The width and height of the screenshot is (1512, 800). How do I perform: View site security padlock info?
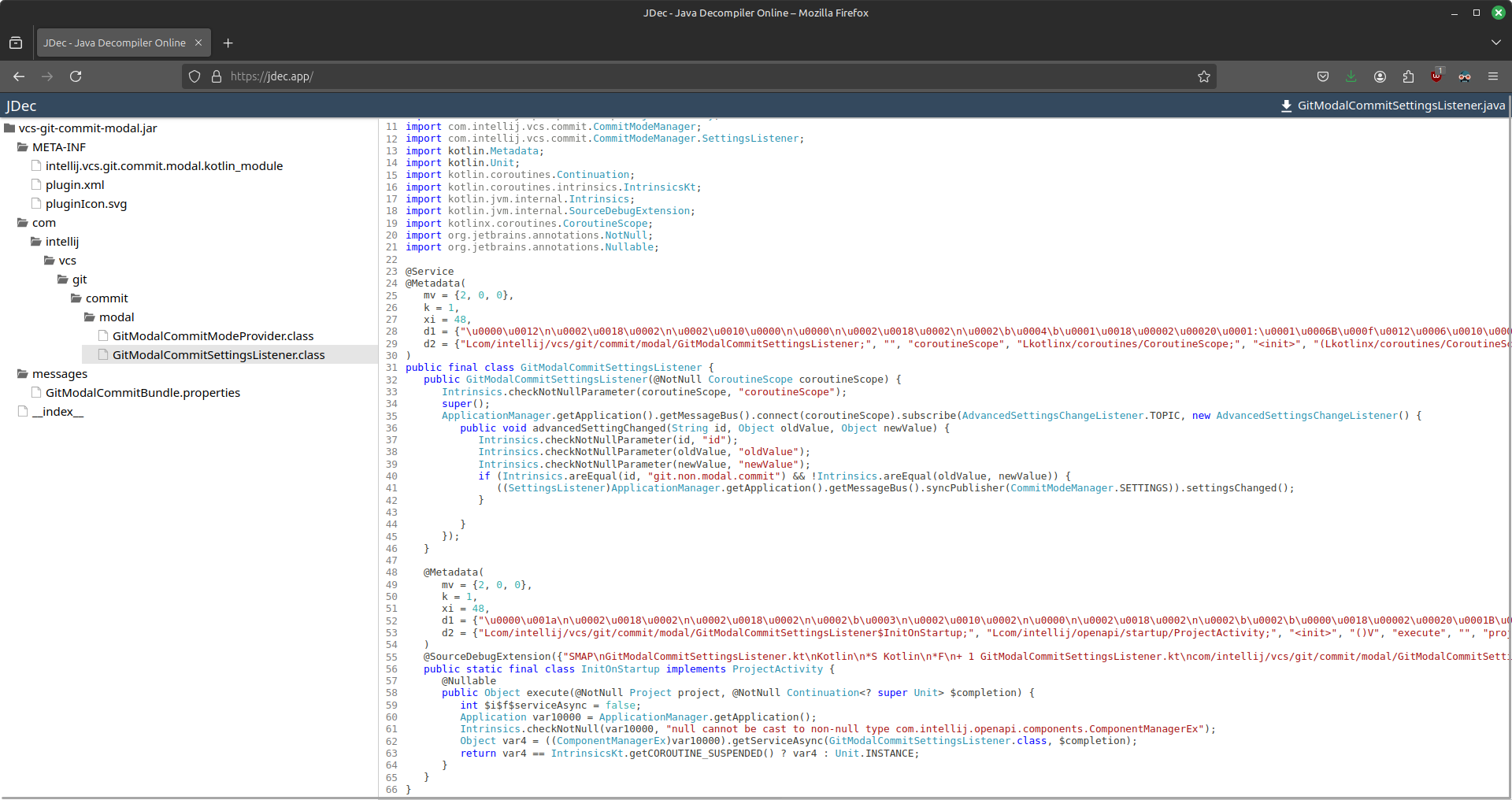click(x=217, y=76)
